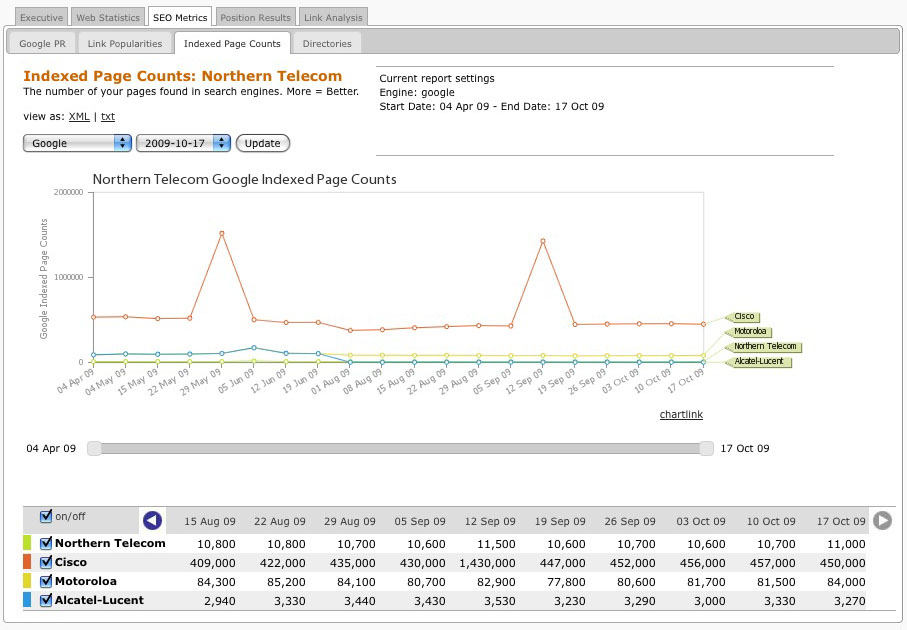This screenshot has height=630, width=907.
Task: View the report as txt
Action: pos(108,116)
